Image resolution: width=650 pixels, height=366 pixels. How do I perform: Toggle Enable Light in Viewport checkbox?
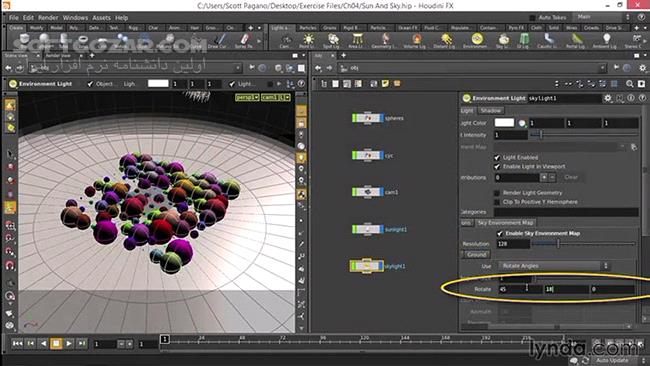(x=497, y=167)
